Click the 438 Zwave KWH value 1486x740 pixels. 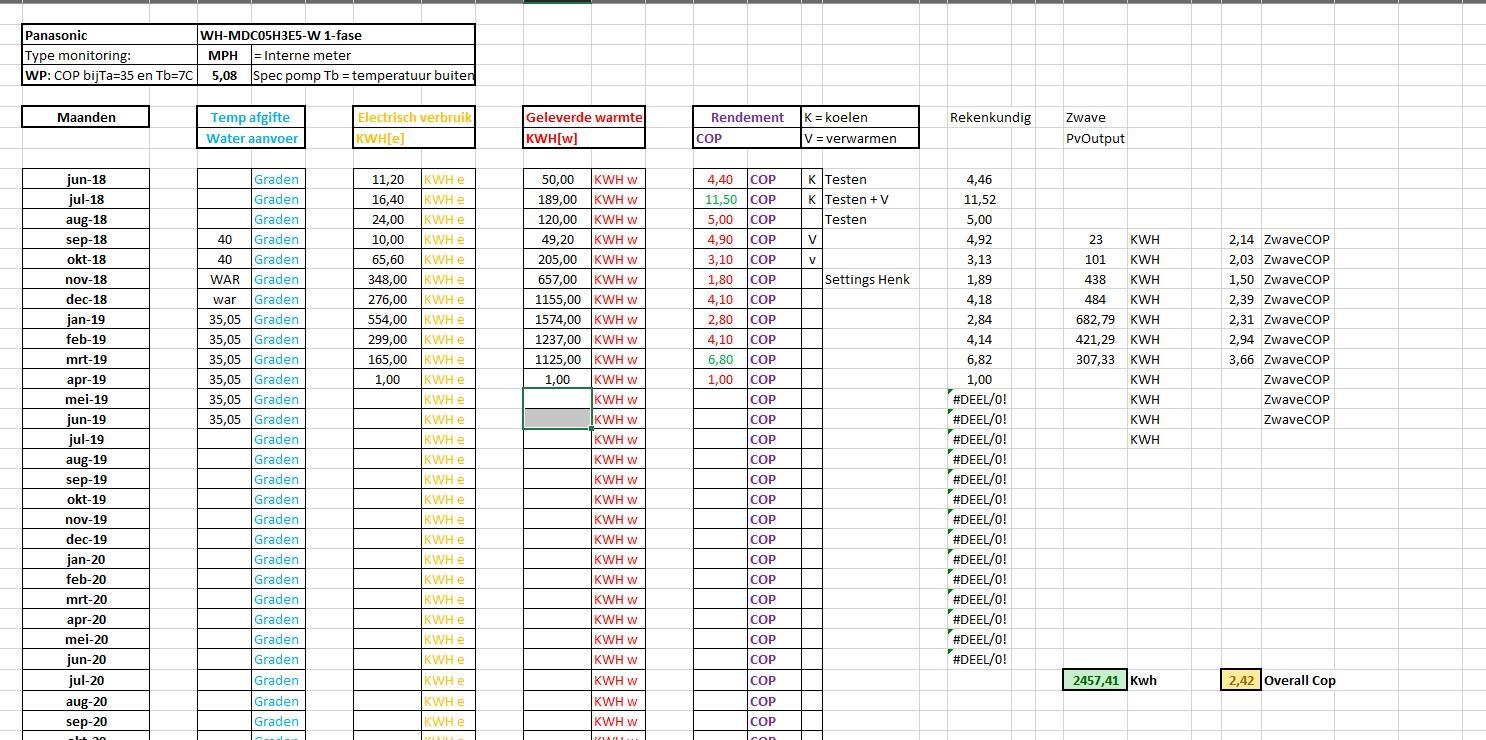tap(1095, 279)
